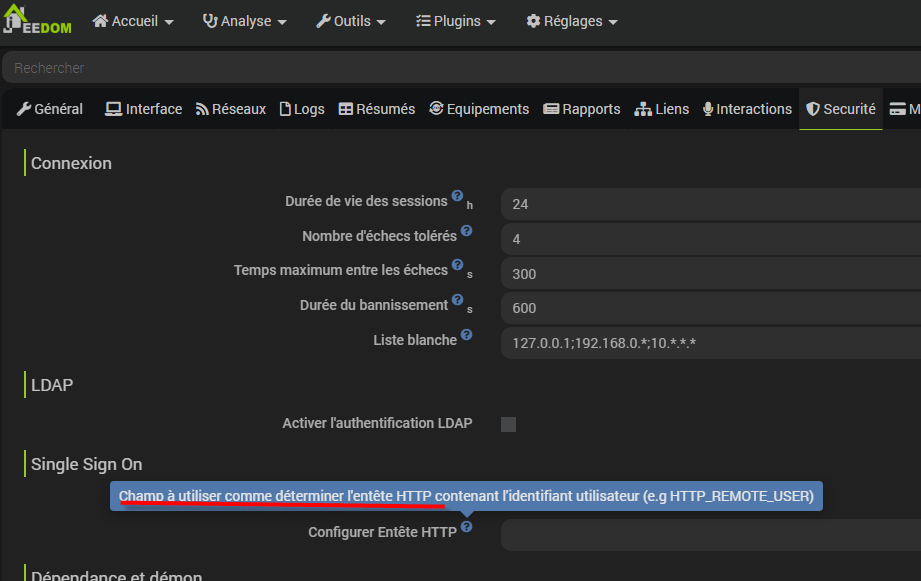Click help icon for Durée du bannissement
The image size is (921, 581).
coord(458,300)
